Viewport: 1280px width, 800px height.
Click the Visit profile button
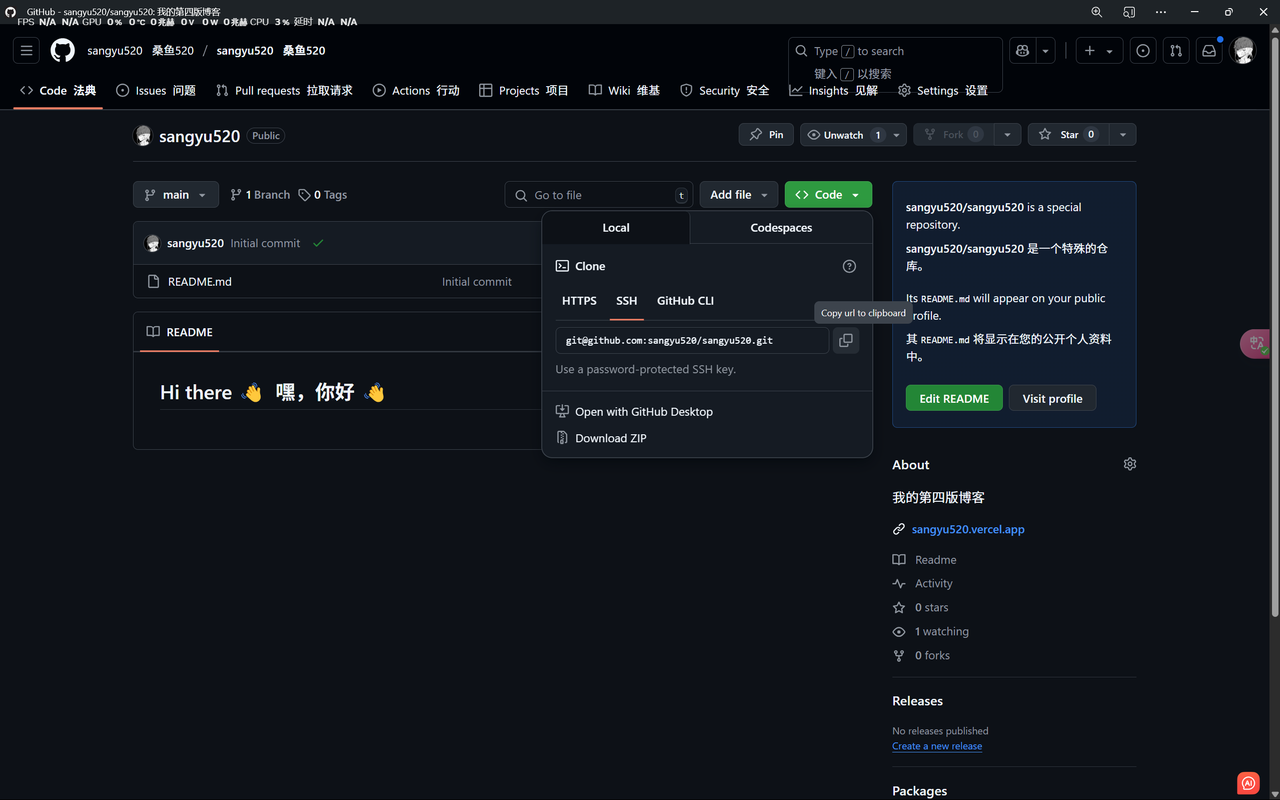tap(1052, 398)
